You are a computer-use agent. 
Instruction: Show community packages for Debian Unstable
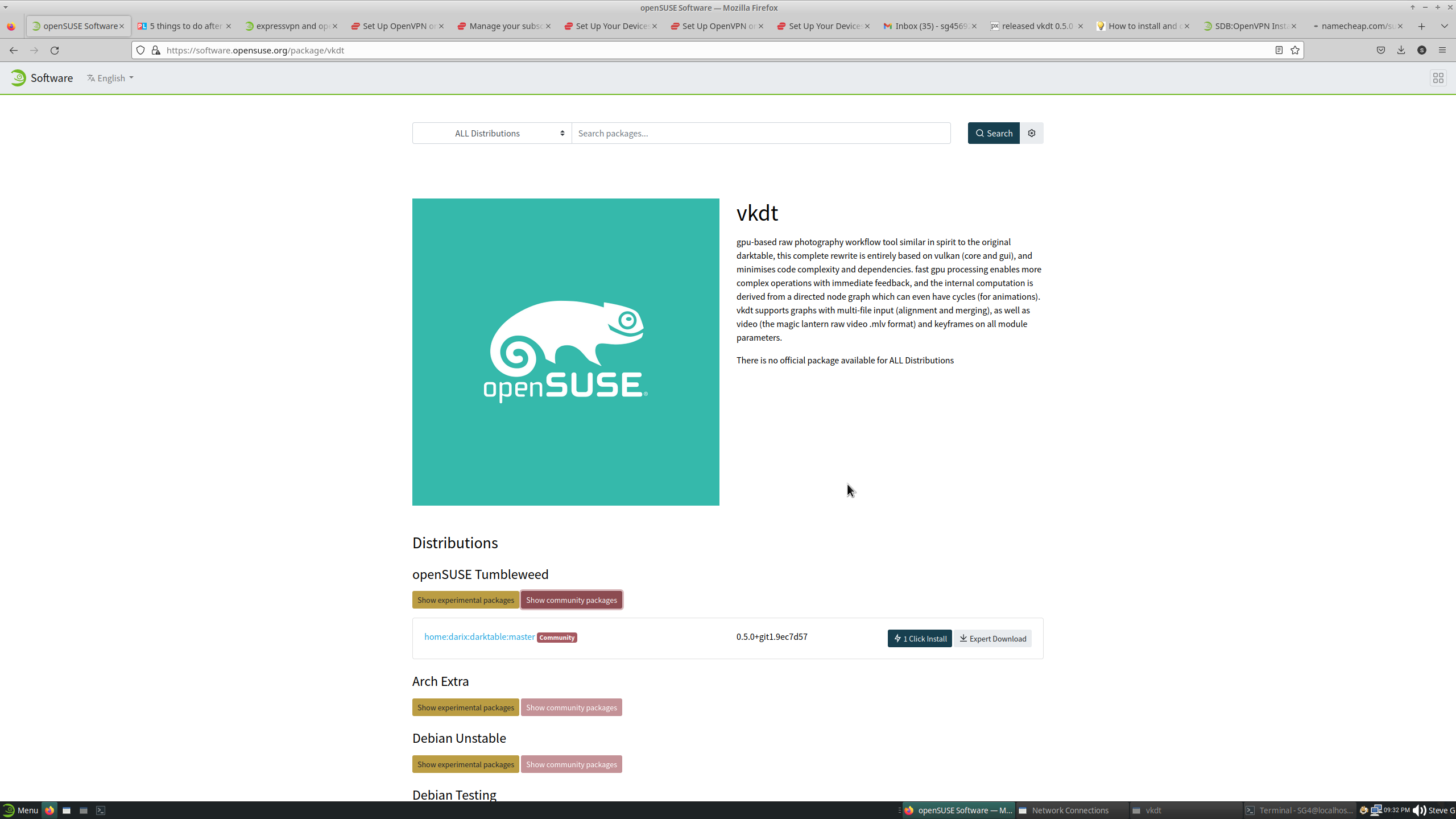(572, 764)
